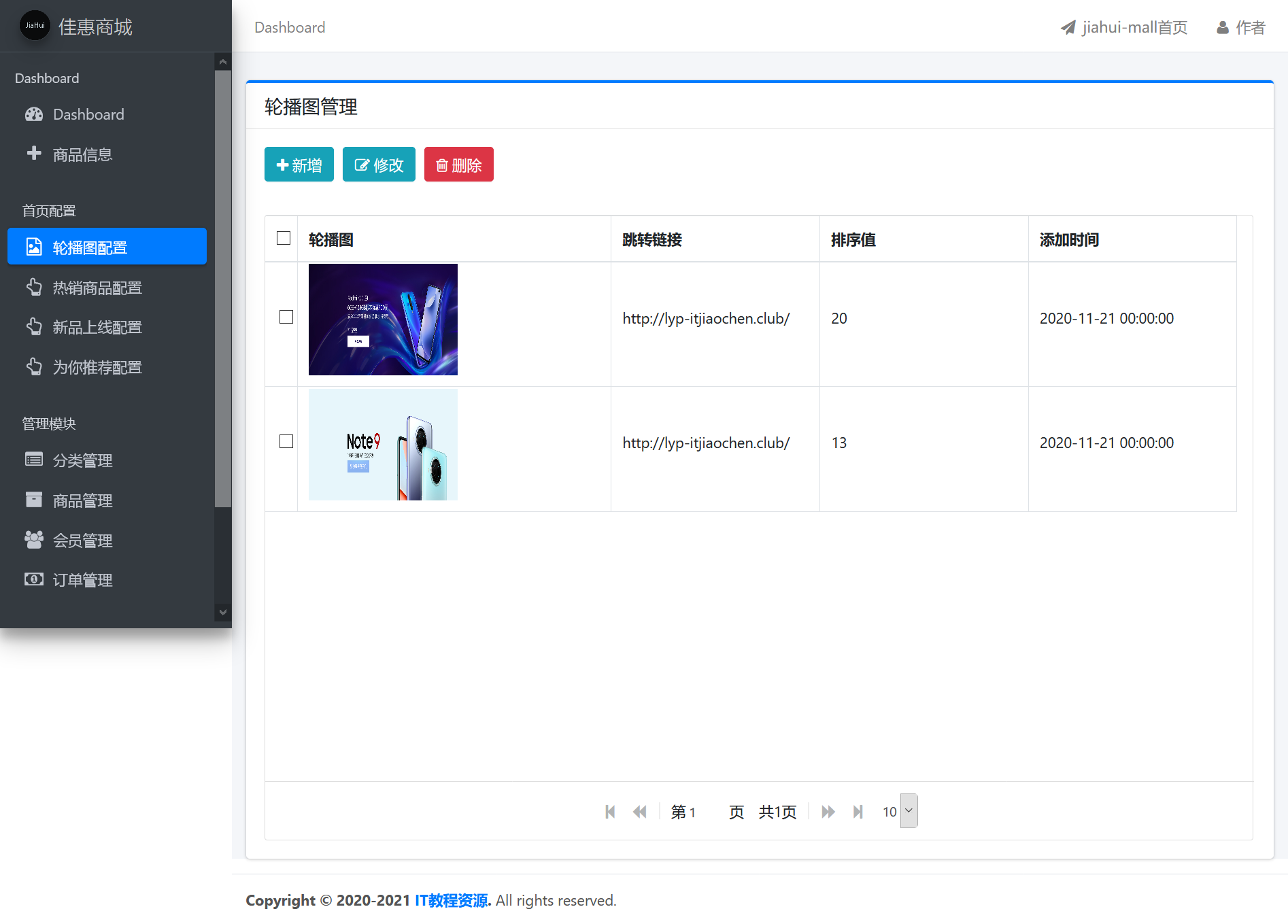Click the user icon next to 作者

[x=1223, y=28]
